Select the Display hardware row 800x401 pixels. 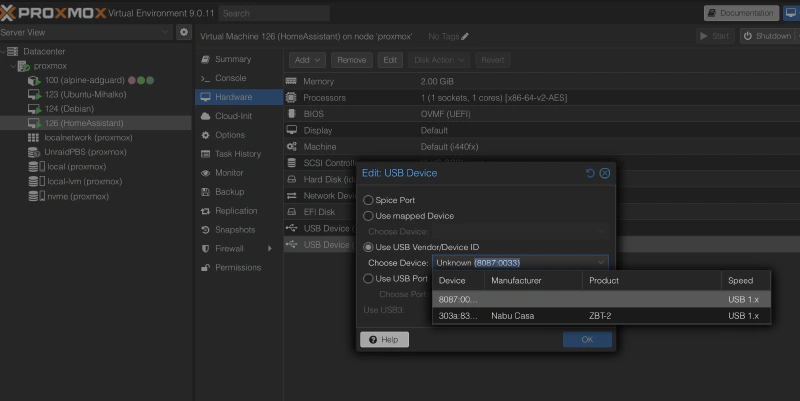(542, 130)
